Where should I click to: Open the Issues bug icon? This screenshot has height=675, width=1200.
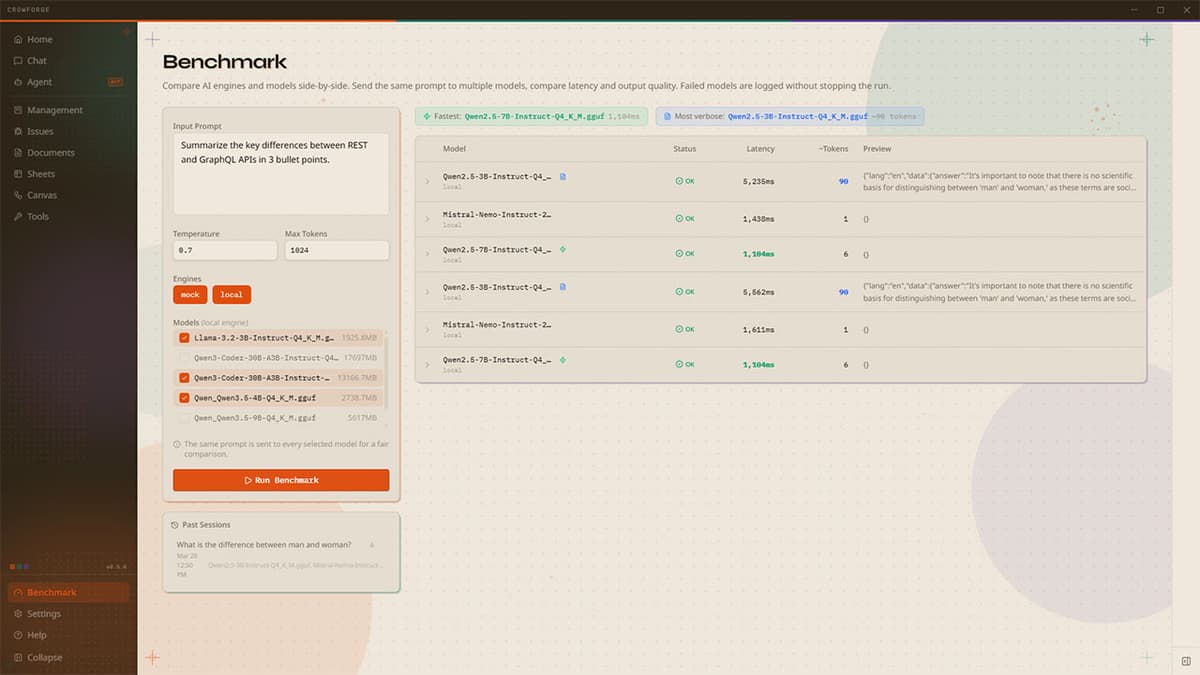coord(18,131)
